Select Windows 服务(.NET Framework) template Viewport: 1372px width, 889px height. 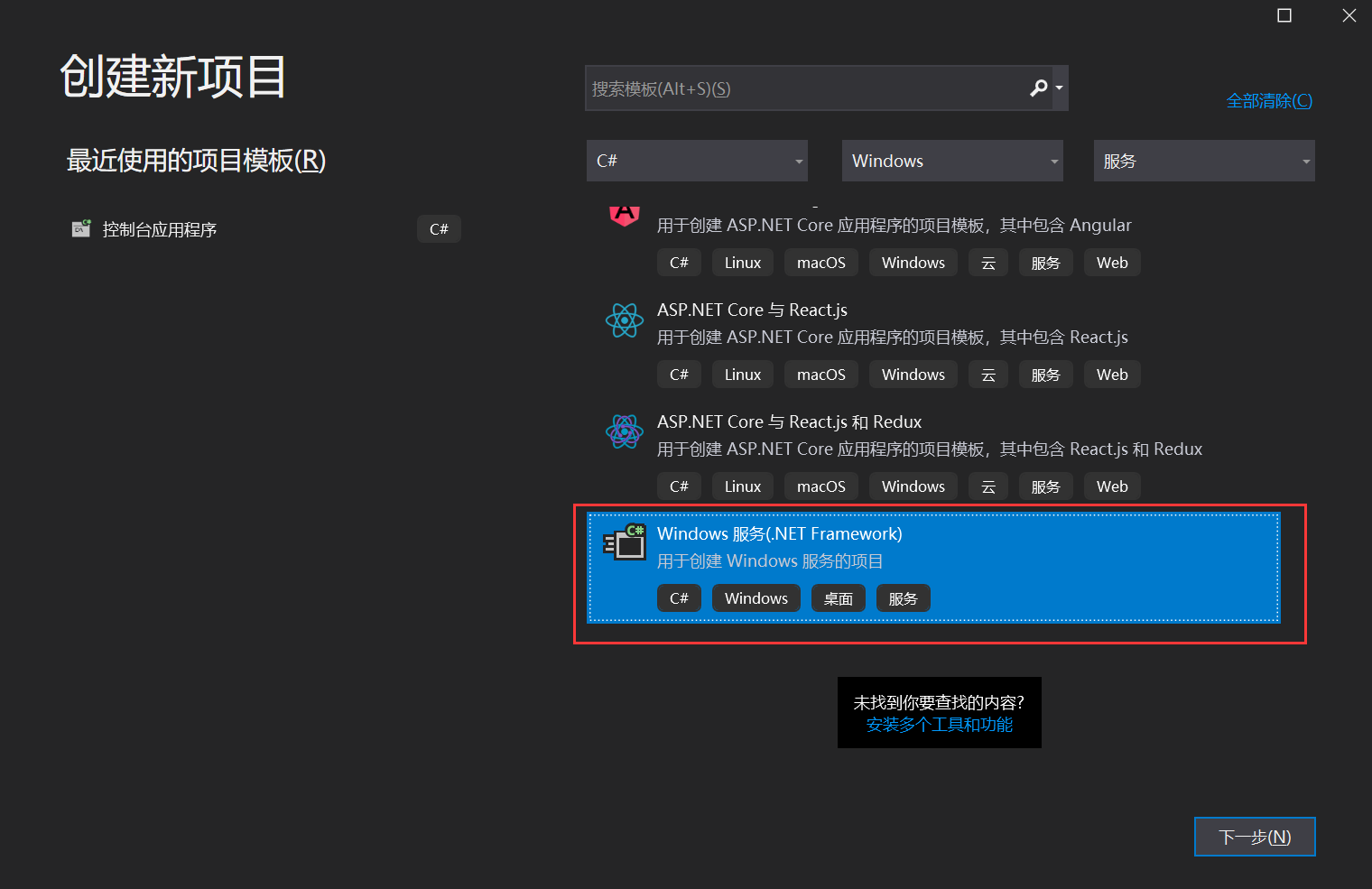(933, 568)
